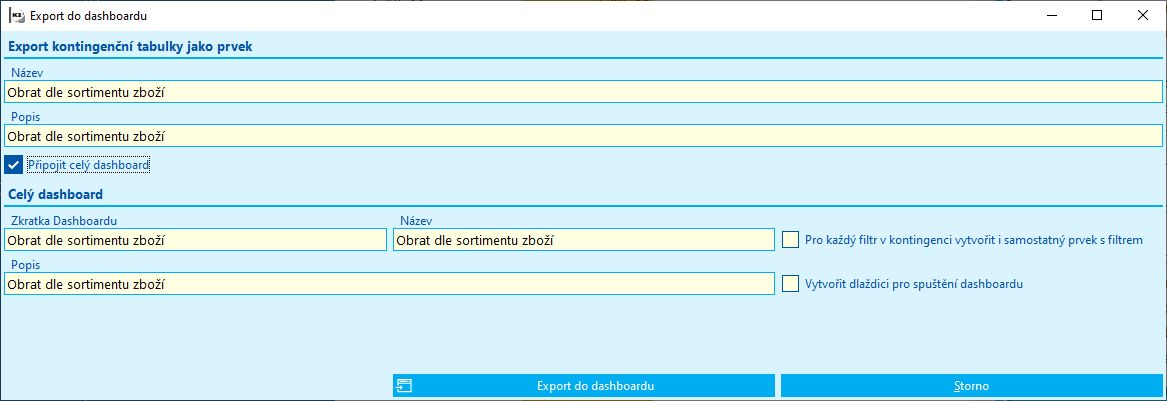Check 'Vytvořit dlaždici pro spuštění dashboardu'
Image resolution: width=1167 pixels, height=401 pixels.
791,284
